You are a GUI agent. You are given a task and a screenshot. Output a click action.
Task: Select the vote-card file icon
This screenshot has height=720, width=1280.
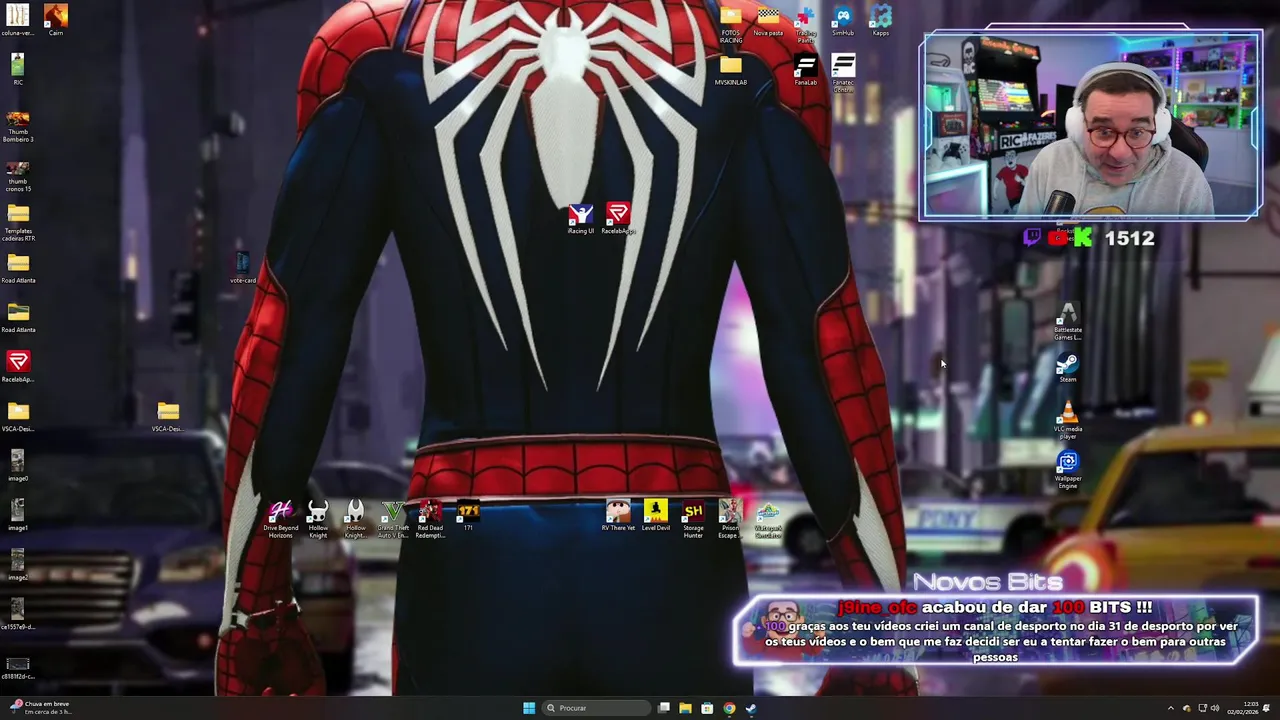pos(243,266)
